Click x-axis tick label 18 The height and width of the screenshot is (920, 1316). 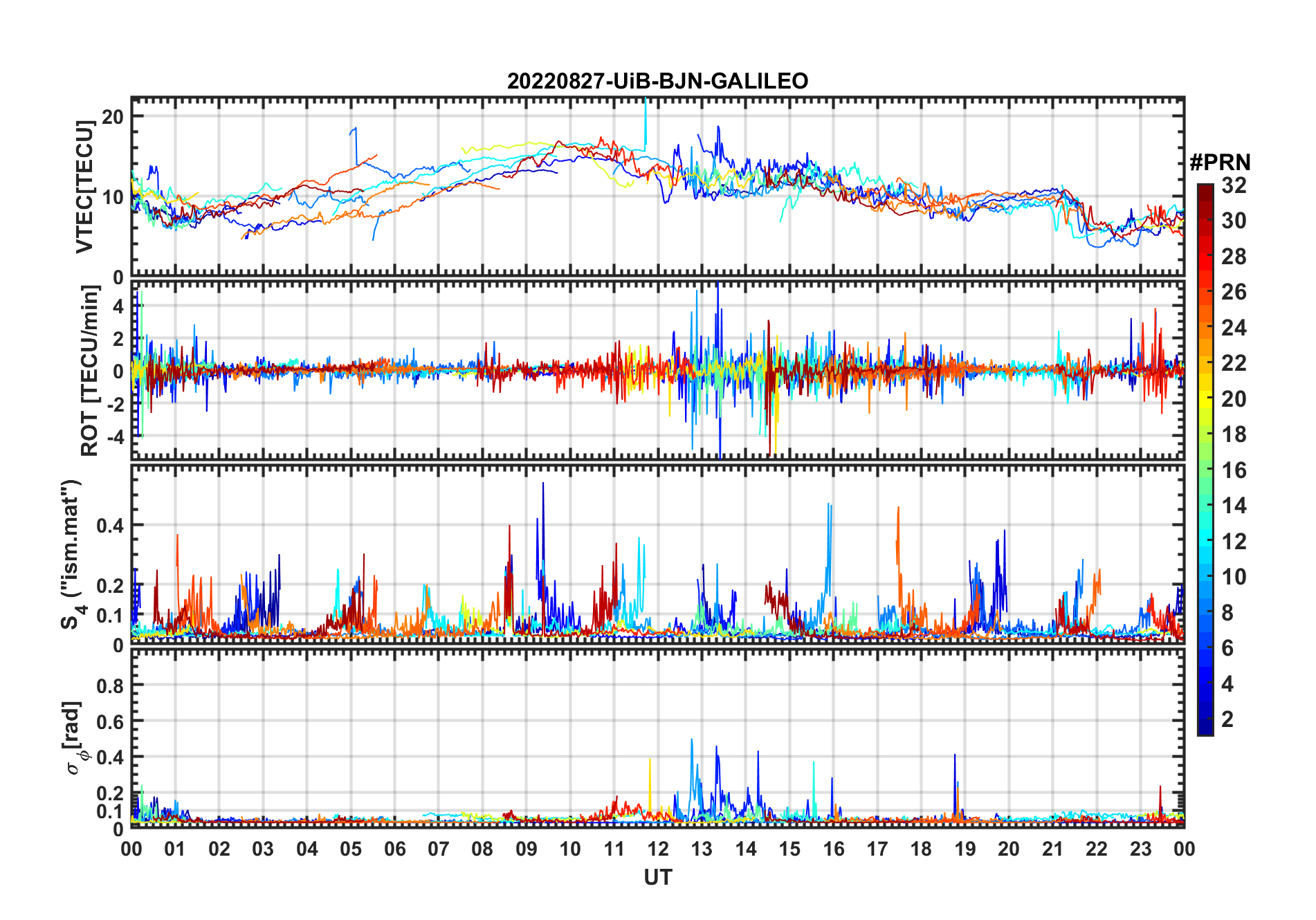click(x=921, y=849)
